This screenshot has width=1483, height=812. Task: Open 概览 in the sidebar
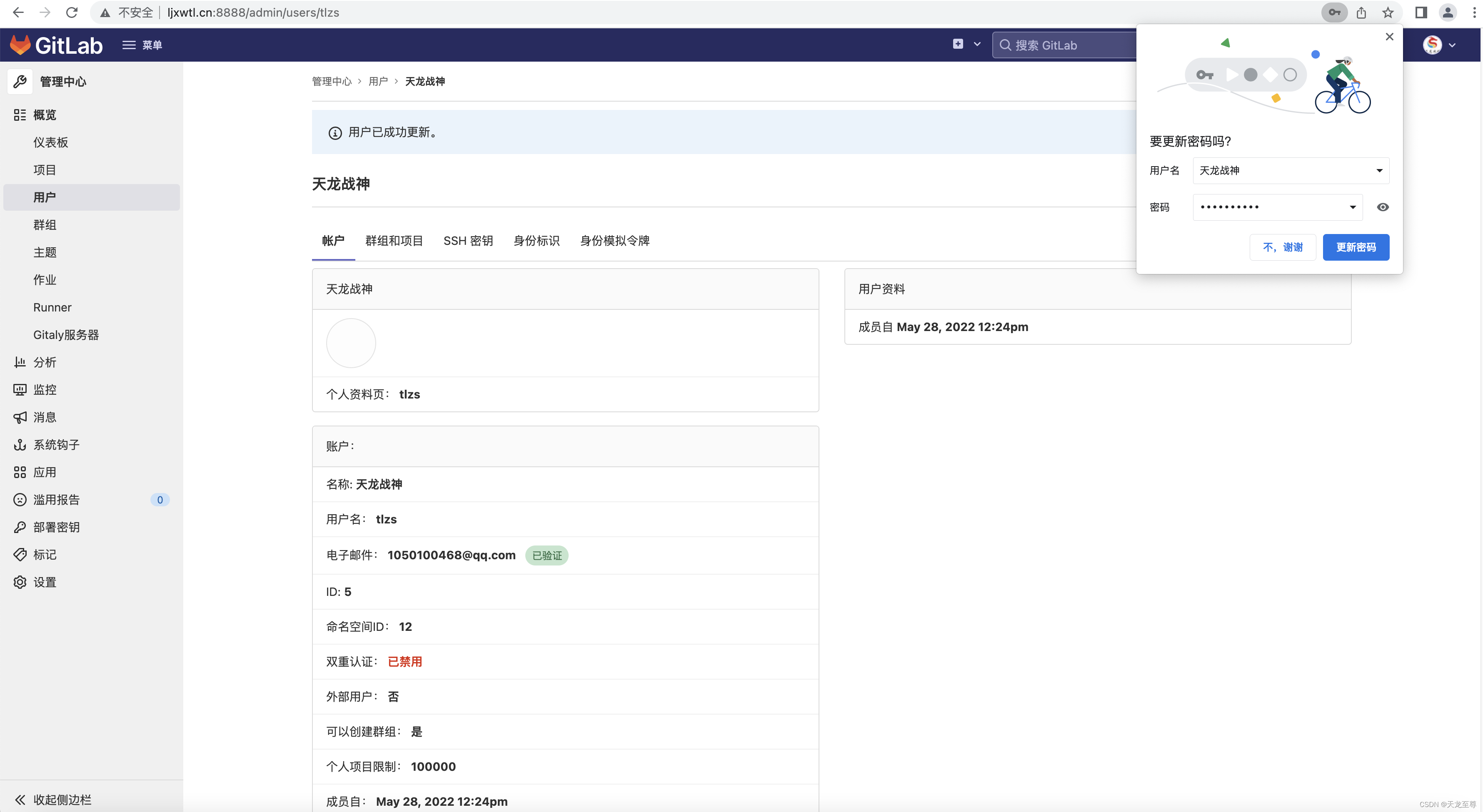(44, 115)
